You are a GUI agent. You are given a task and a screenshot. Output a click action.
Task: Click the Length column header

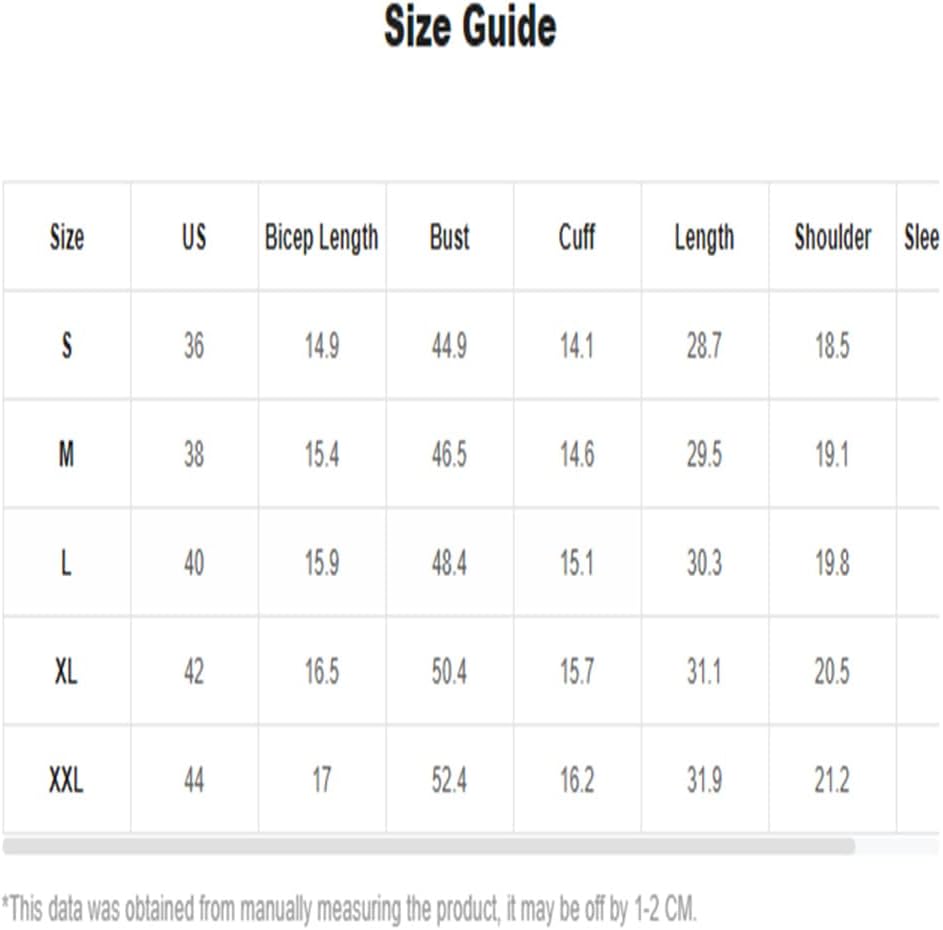(704, 236)
